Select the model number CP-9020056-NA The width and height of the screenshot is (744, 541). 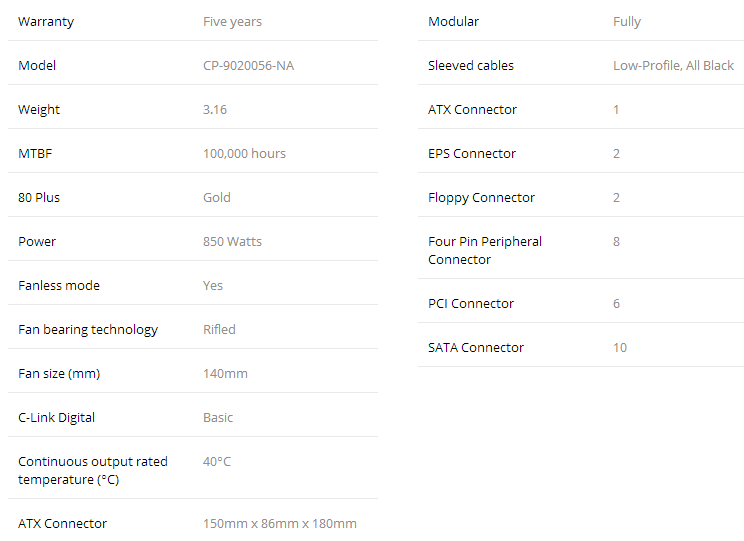click(248, 65)
